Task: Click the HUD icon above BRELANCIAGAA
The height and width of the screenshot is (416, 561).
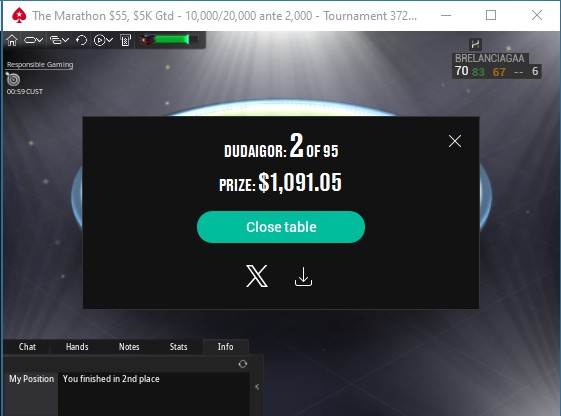Action: pyautogui.click(x=475, y=44)
